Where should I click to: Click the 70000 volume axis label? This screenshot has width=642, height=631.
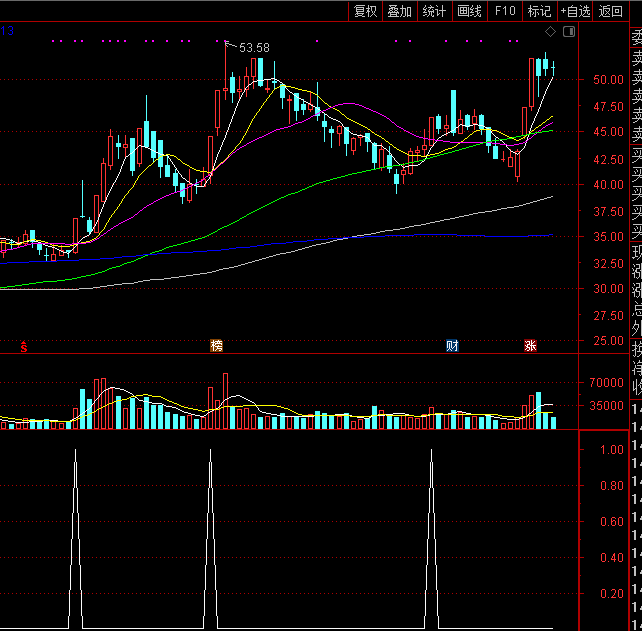[606, 383]
